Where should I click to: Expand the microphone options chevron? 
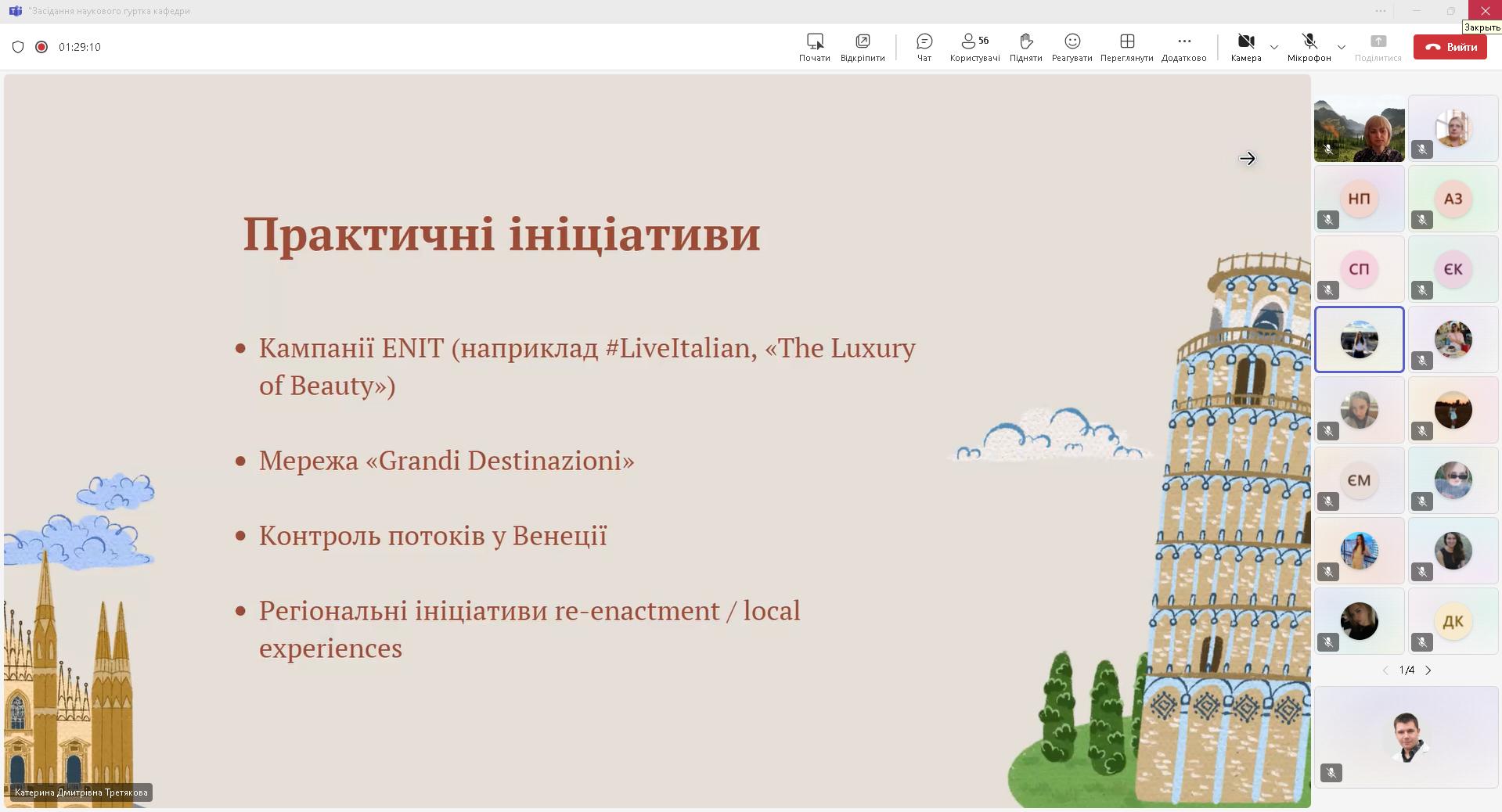click(x=1341, y=47)
